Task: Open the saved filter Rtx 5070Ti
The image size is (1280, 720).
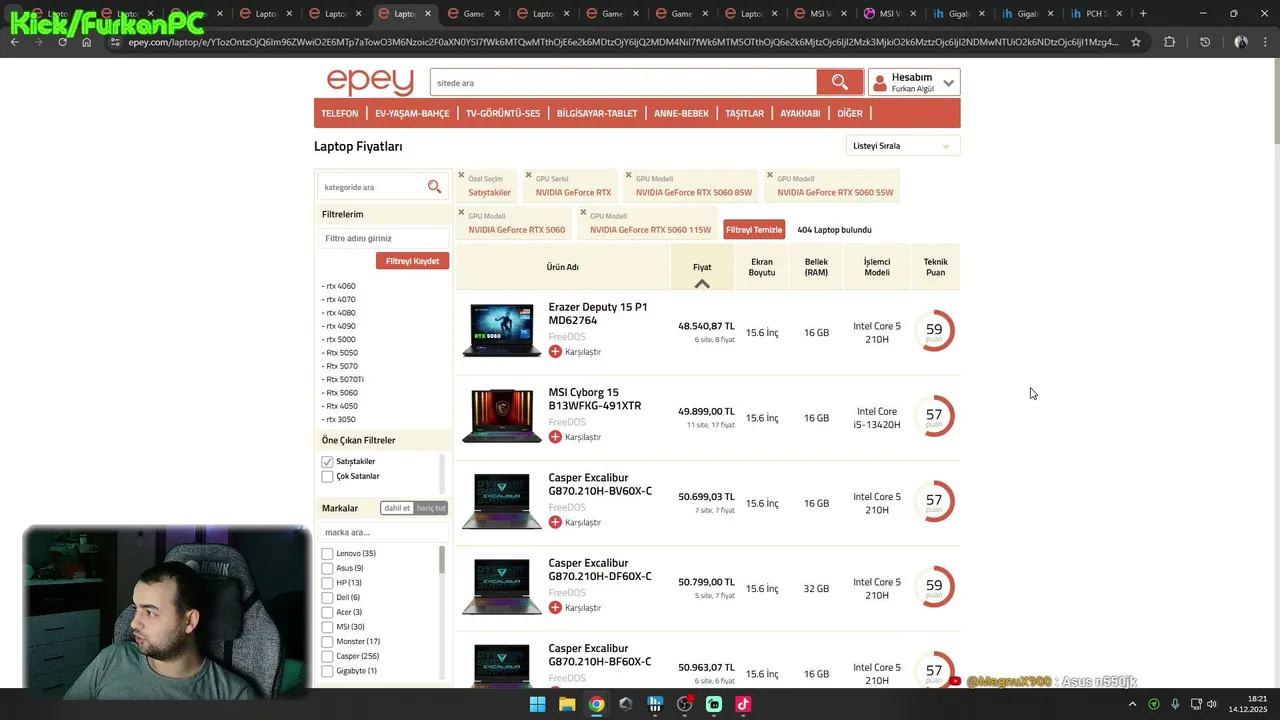Action: pyautogui.click(x=343, y=379)
